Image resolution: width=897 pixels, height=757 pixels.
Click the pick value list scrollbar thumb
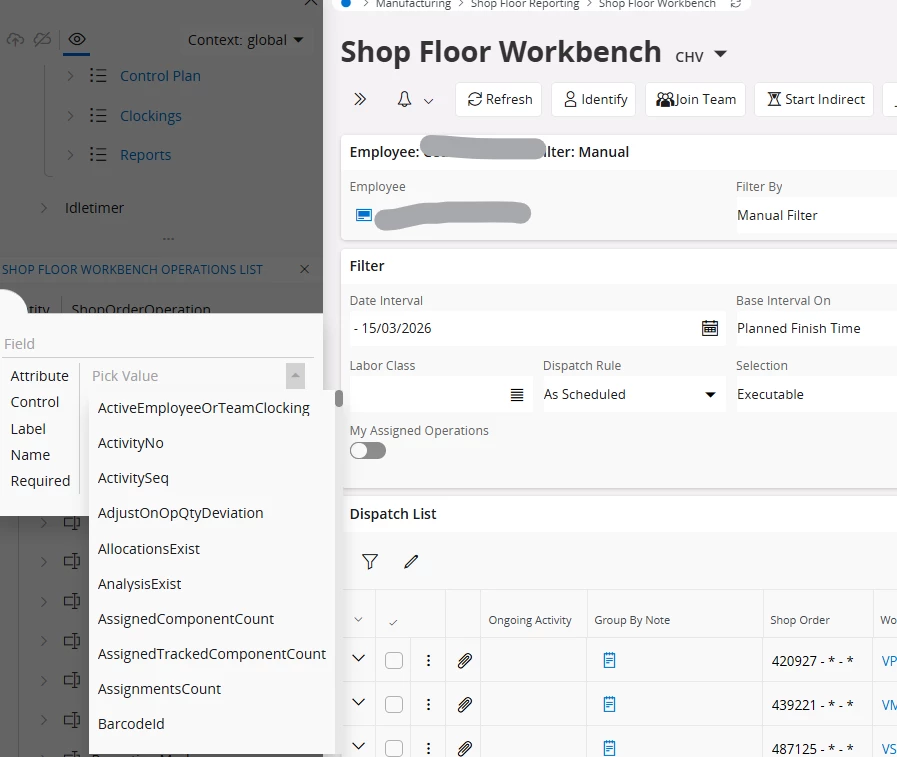[x=339, y=399]
